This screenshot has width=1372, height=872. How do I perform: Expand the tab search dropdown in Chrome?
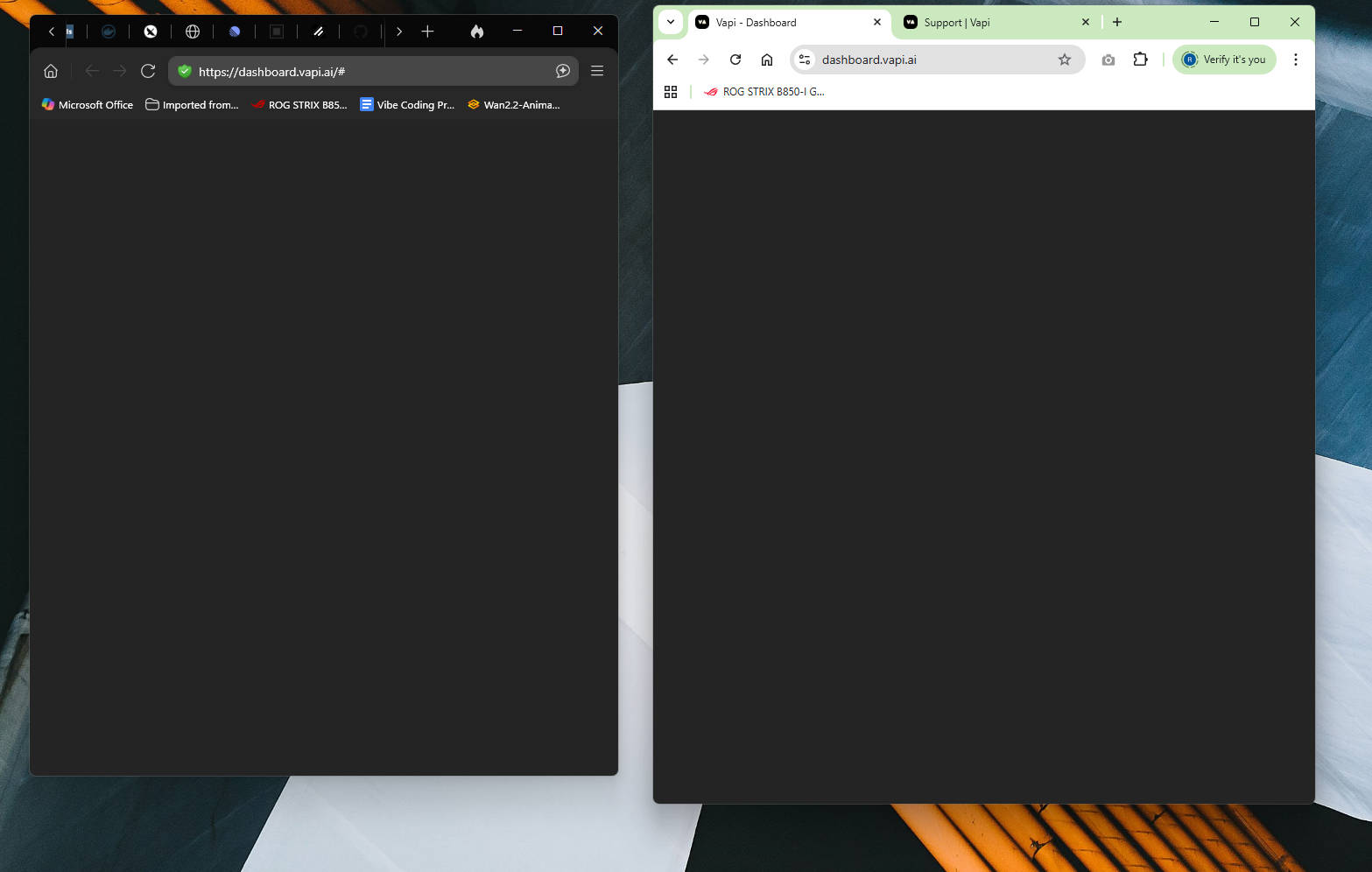point(671,22)
